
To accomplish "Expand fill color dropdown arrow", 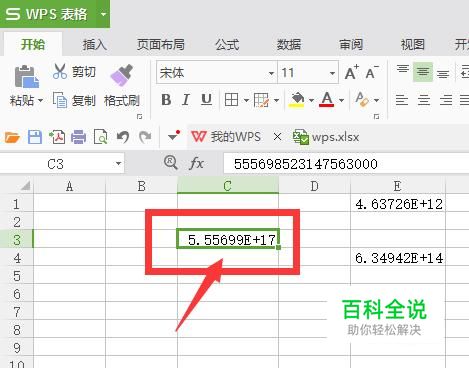I will coord(311,100).
